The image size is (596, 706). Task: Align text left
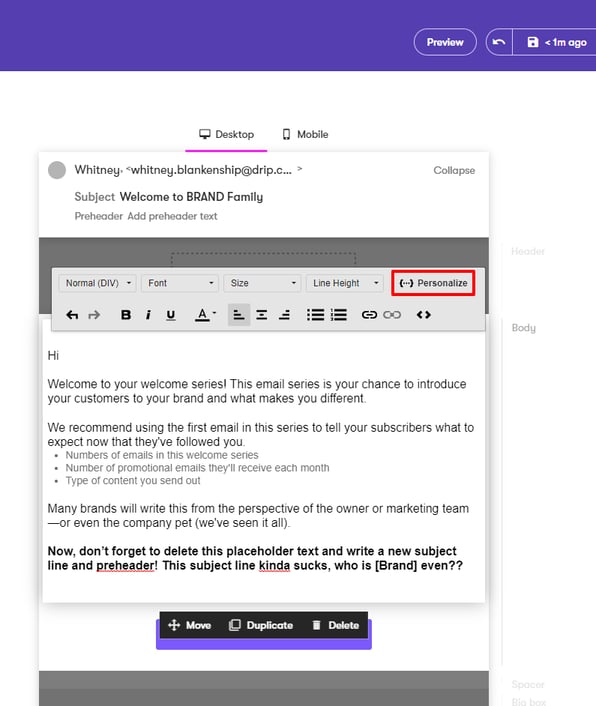pyautogui.click(x=239, y=315)
